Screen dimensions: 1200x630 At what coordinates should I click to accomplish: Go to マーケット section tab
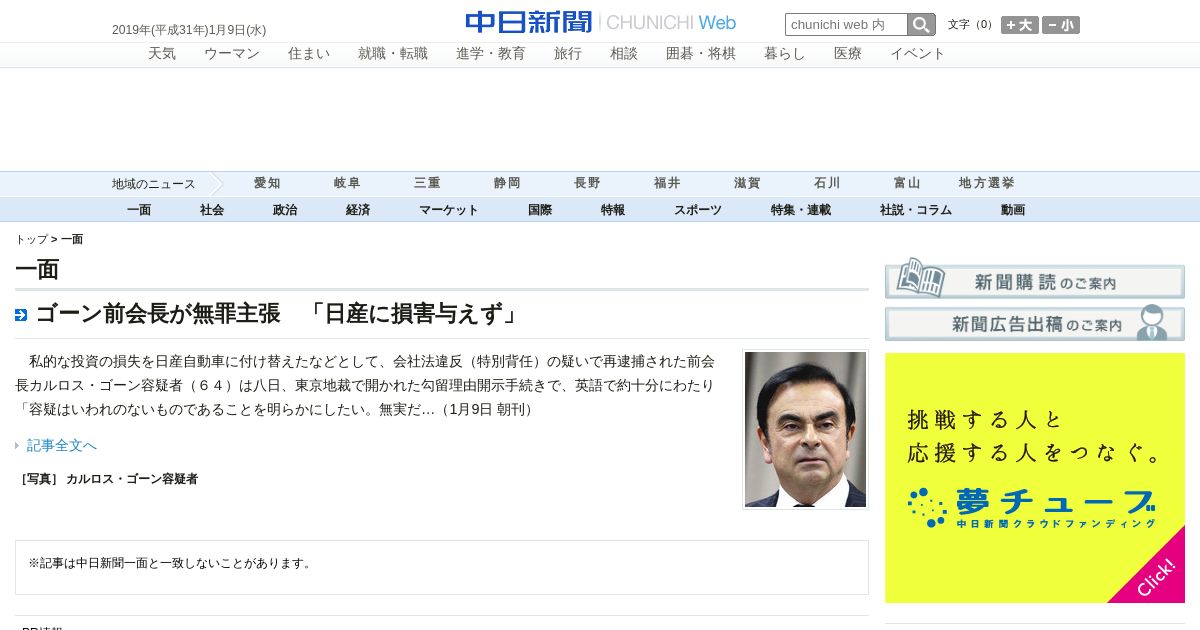click(x=449, y=210)
